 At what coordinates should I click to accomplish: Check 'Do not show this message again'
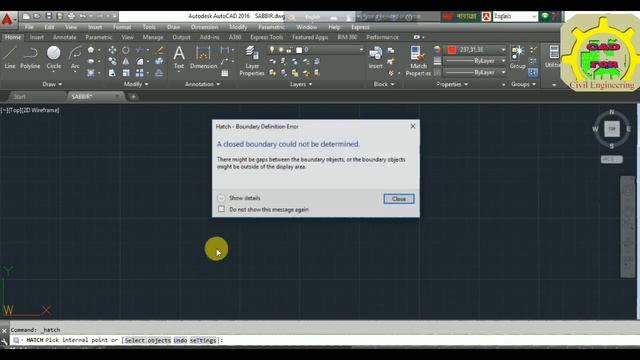(x=221, y=209)
